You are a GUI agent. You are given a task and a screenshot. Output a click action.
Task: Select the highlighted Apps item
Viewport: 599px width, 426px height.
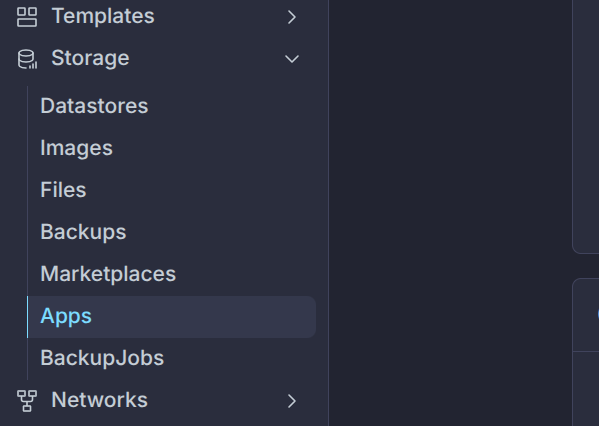(172, 317)
